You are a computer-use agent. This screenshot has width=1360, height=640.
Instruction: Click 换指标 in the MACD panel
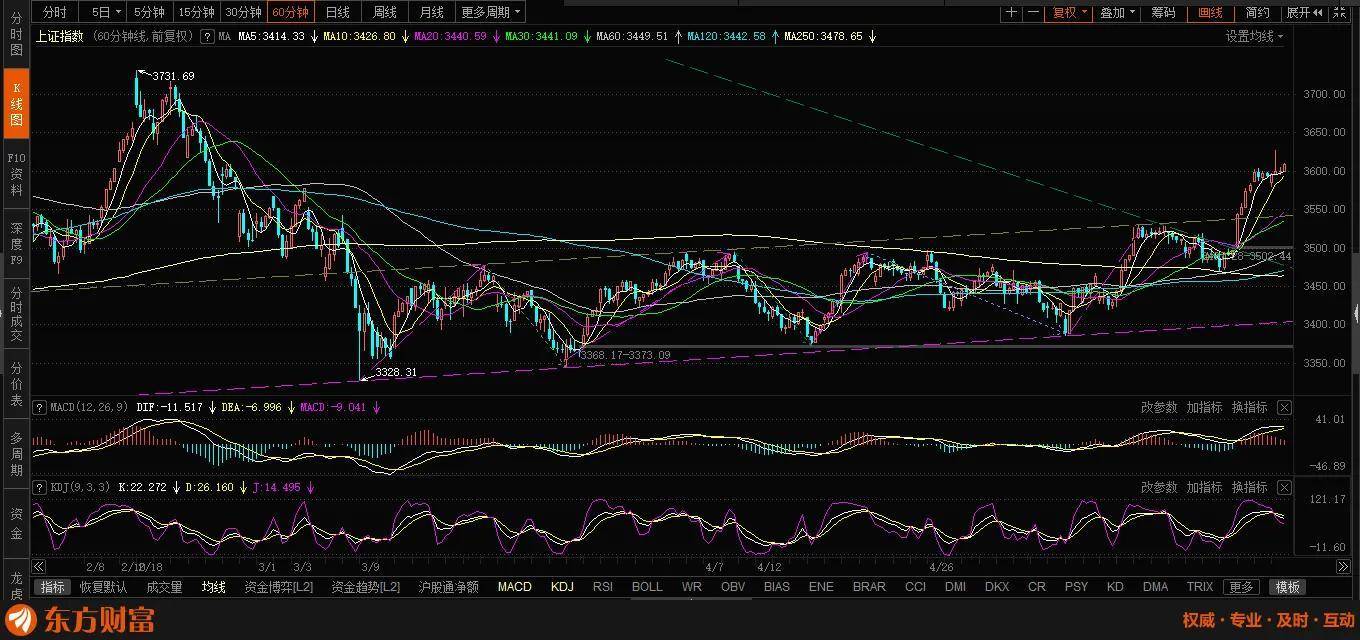pos(1250,407)
